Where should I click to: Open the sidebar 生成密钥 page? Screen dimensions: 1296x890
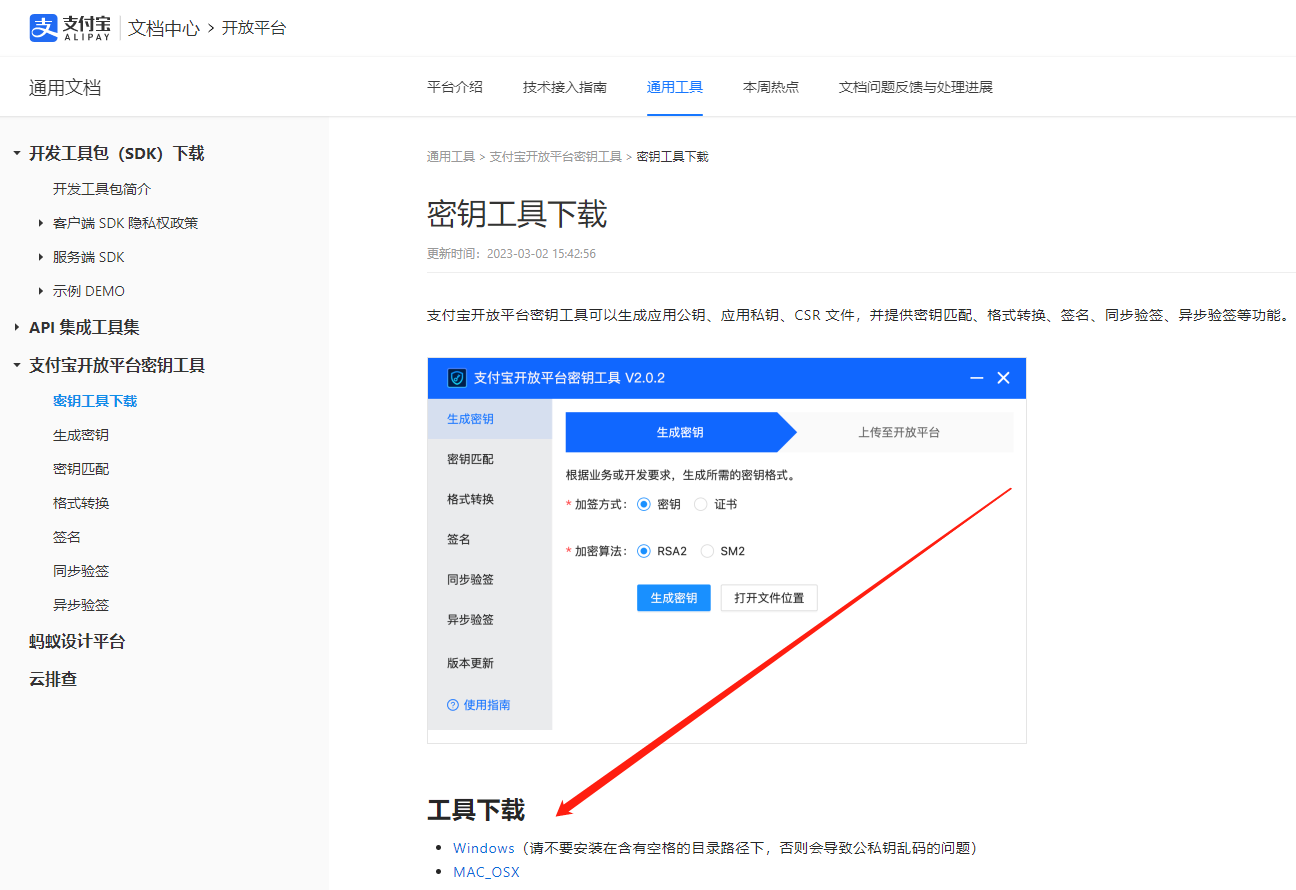pyautogui.click(x=81, y=435)
